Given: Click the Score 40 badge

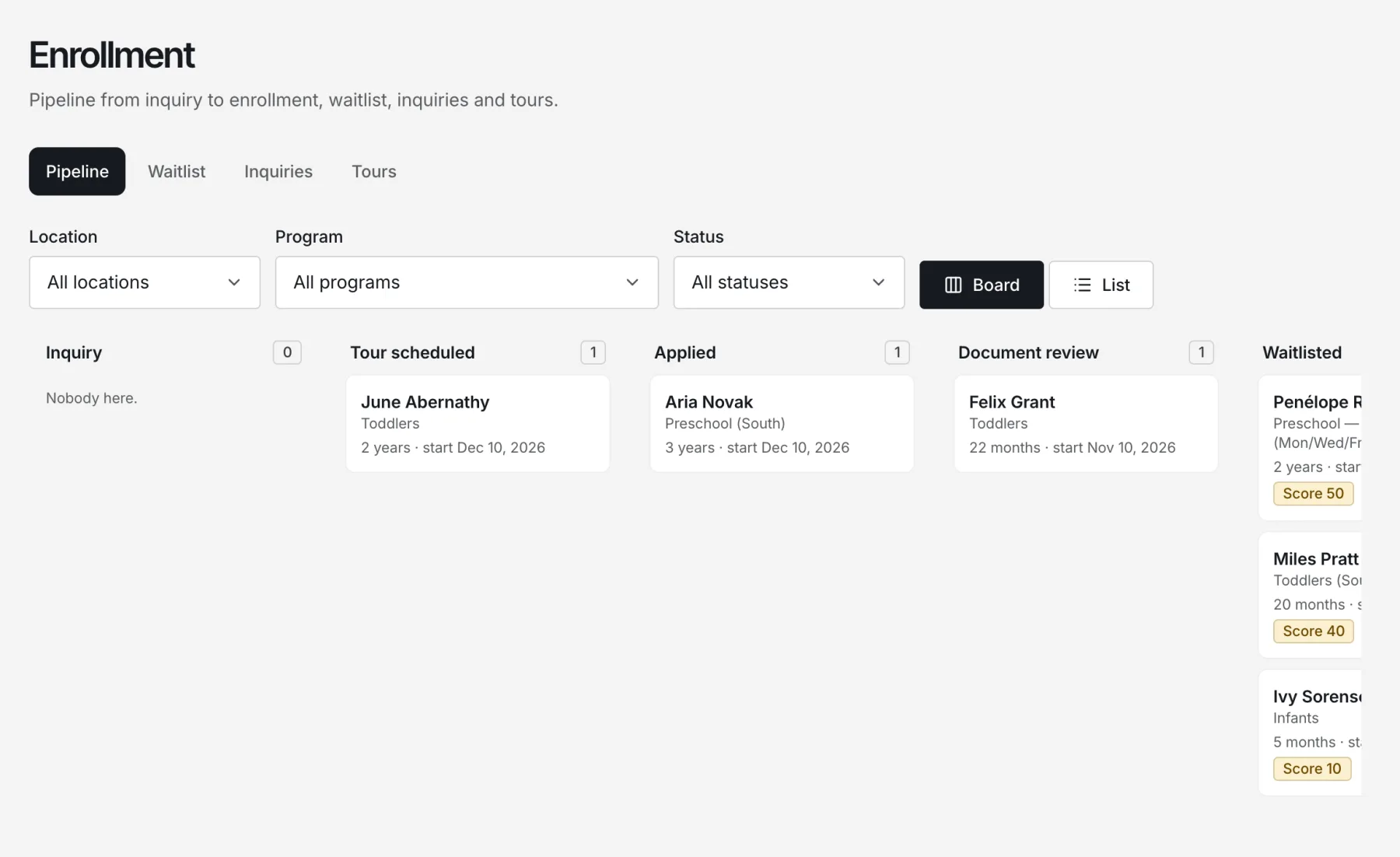Looking at the screenshot, I should click(1313, 631).
